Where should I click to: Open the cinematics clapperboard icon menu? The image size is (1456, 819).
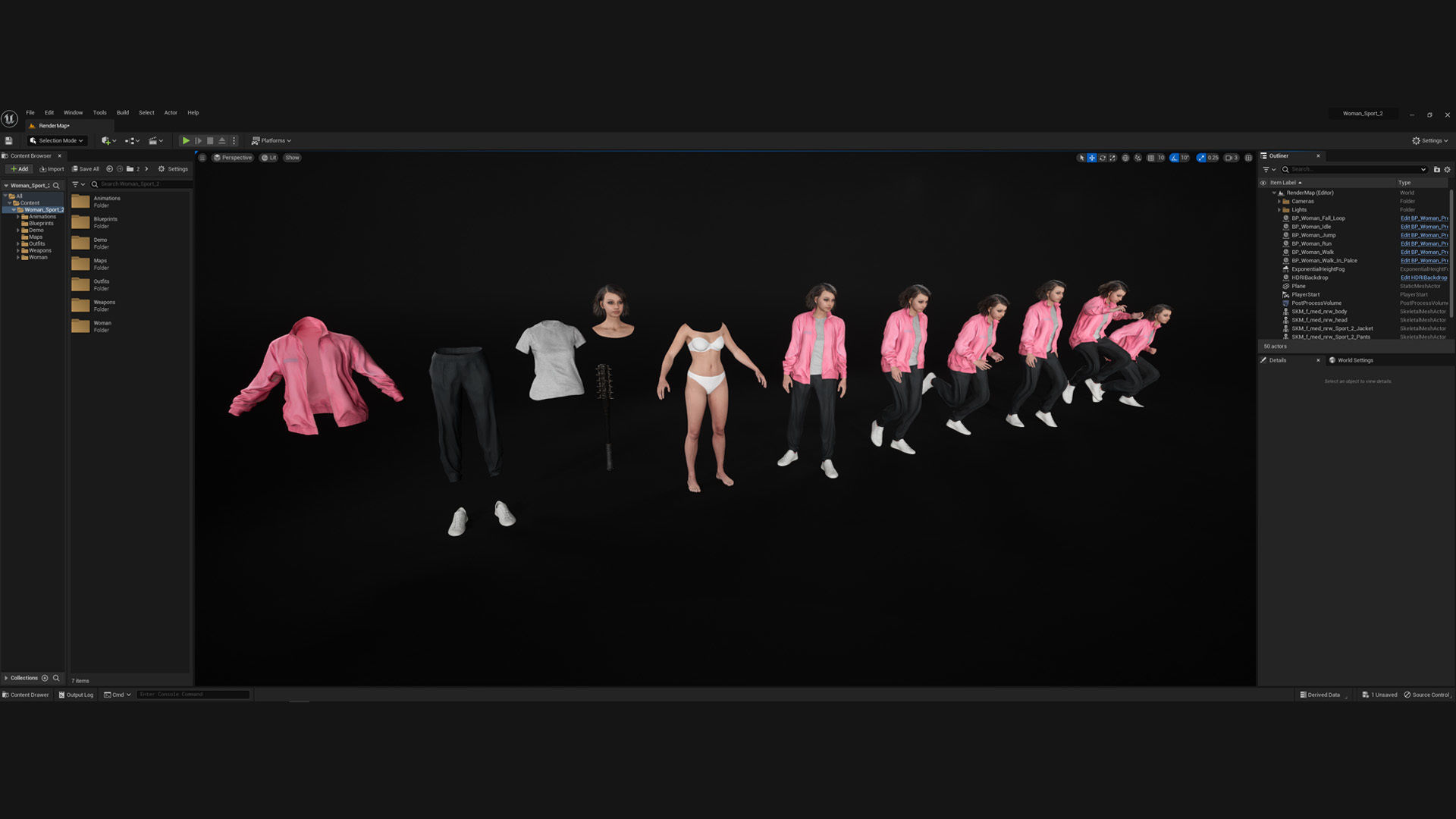click(x=155, y=140)
